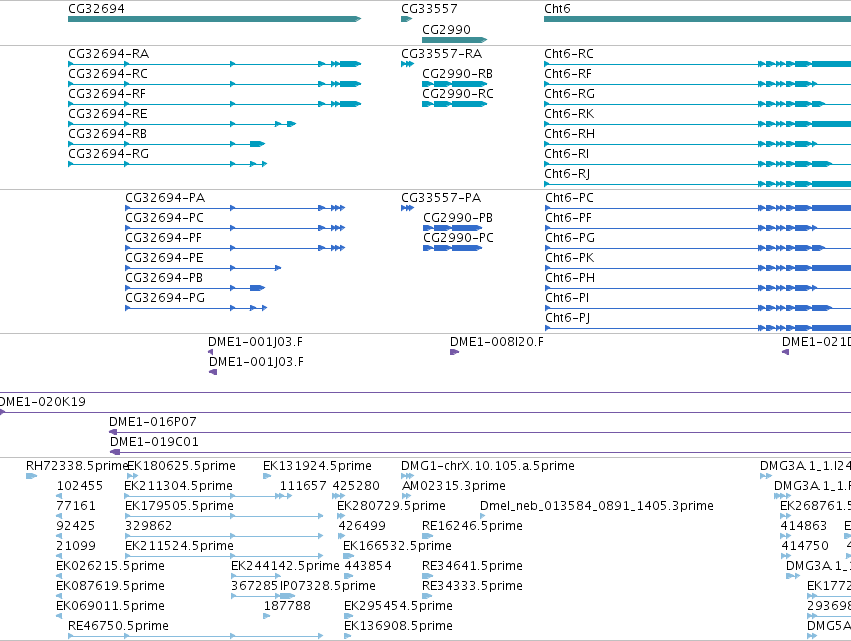851x641 pixels.
Task: Click the CG32694-PE protein label
Action: tap(164, 258)
